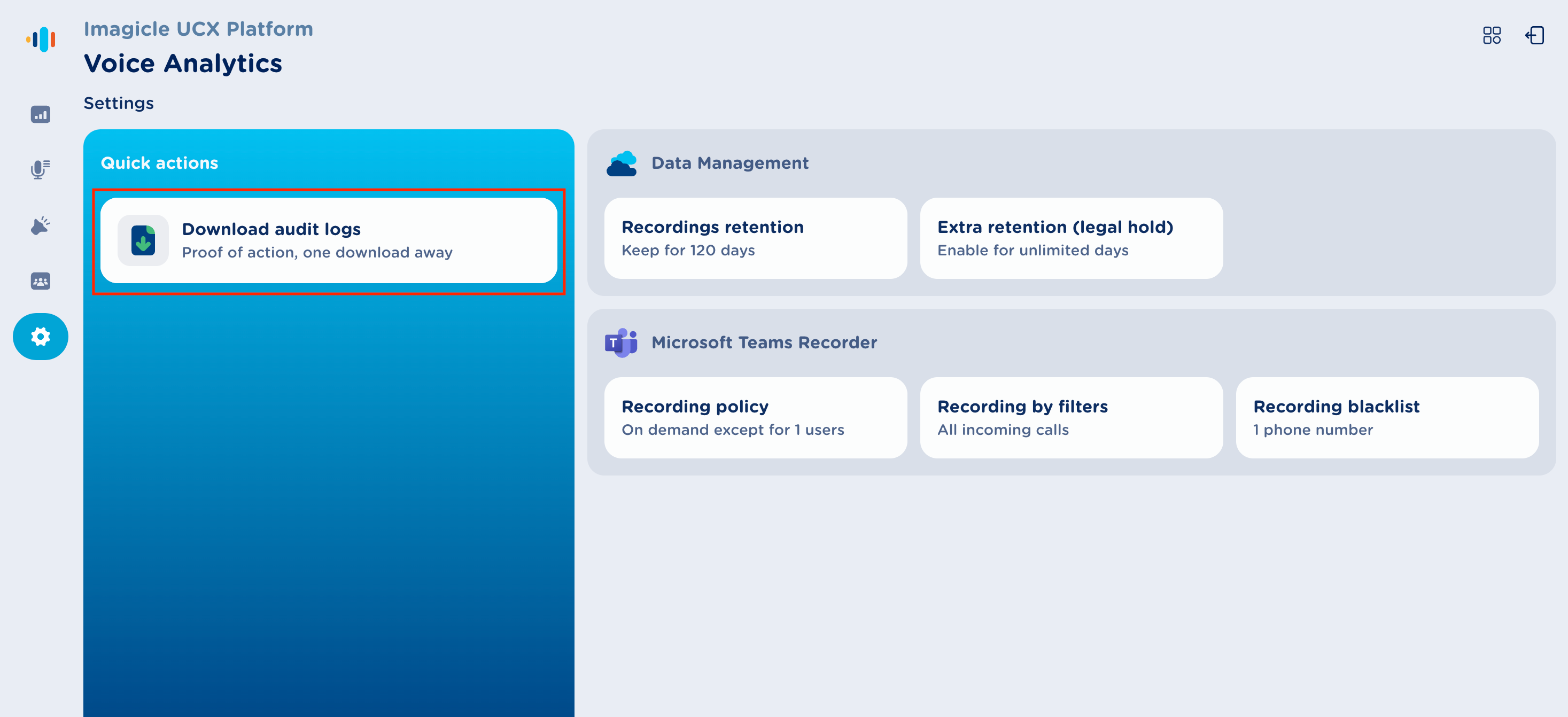Open Extra retention (legal hold) card

click(1070, 238)
